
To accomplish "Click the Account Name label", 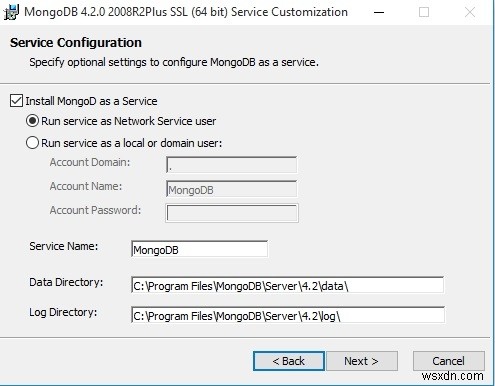I will point(86,186).
